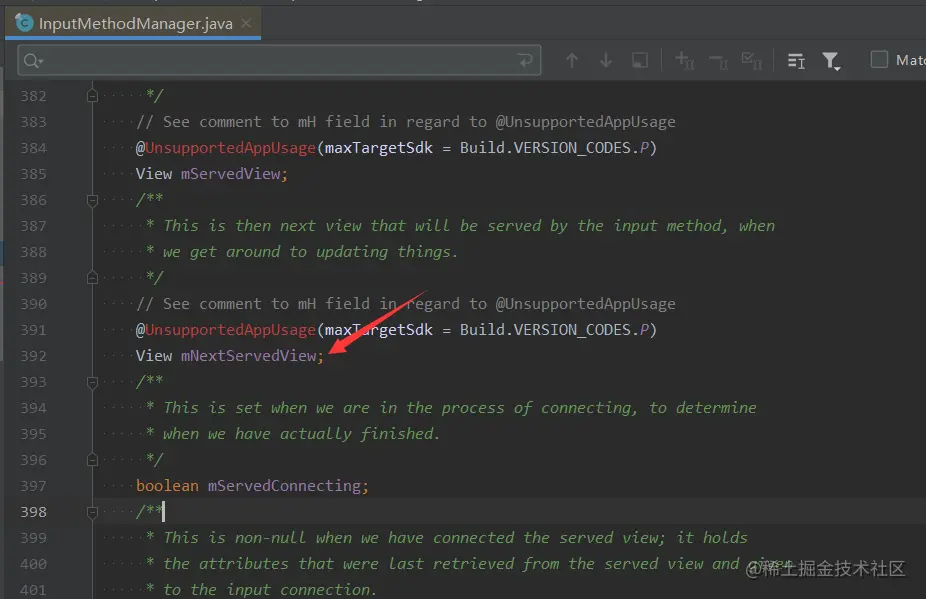This screenshot has width=926, height=599.
Task: Click comment 'when we have actually finished.'
Action: [301, 434]
